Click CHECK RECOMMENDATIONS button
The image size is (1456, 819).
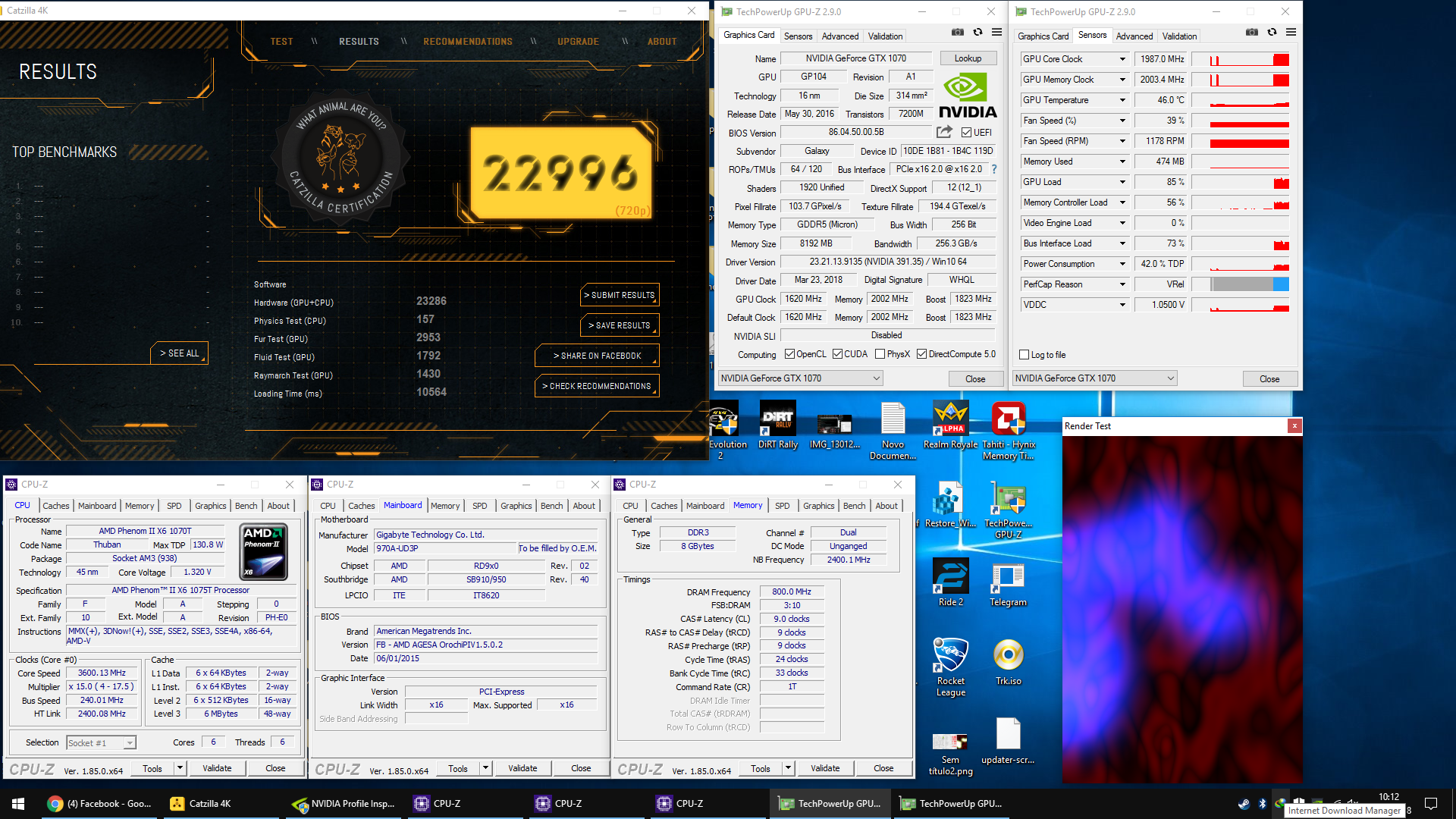(597, 386)
